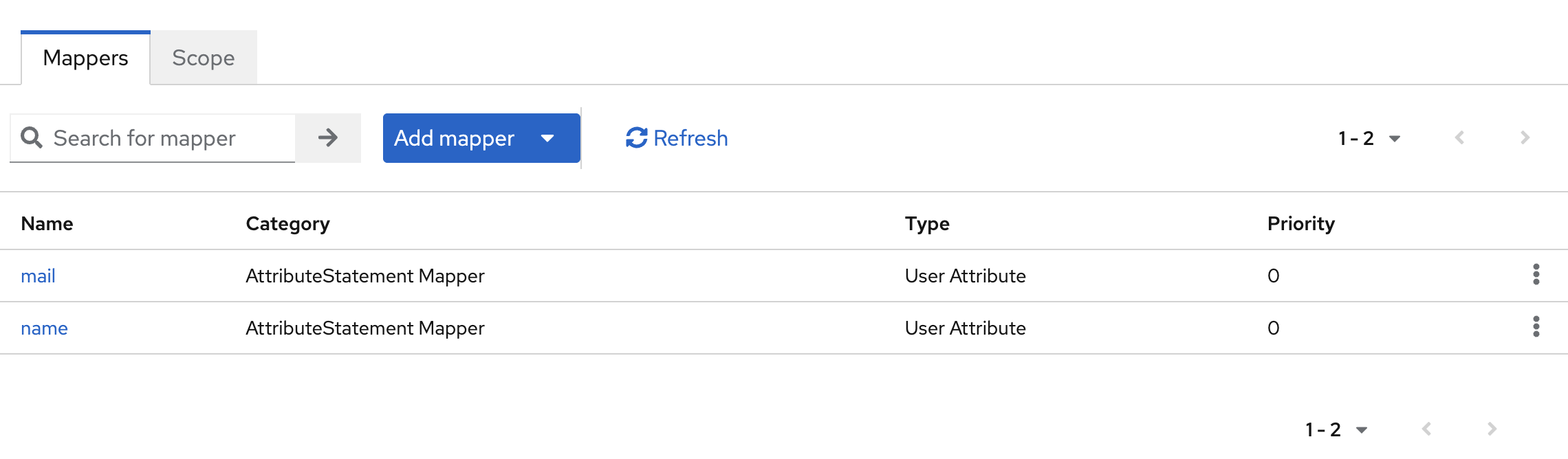Go to previous page in bottom pagination
The height and width of the screenshot is (459, 1568).
tap(1426, 429)
